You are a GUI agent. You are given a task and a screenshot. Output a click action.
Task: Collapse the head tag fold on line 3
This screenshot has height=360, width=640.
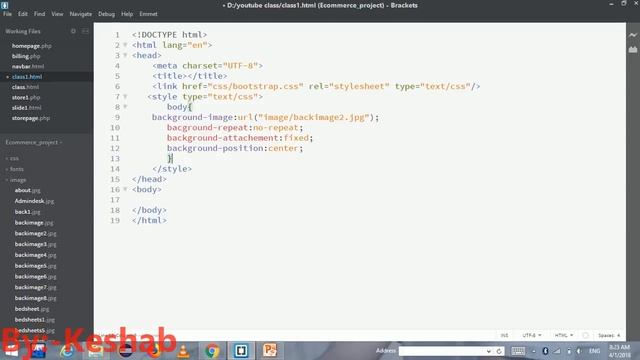125,55
